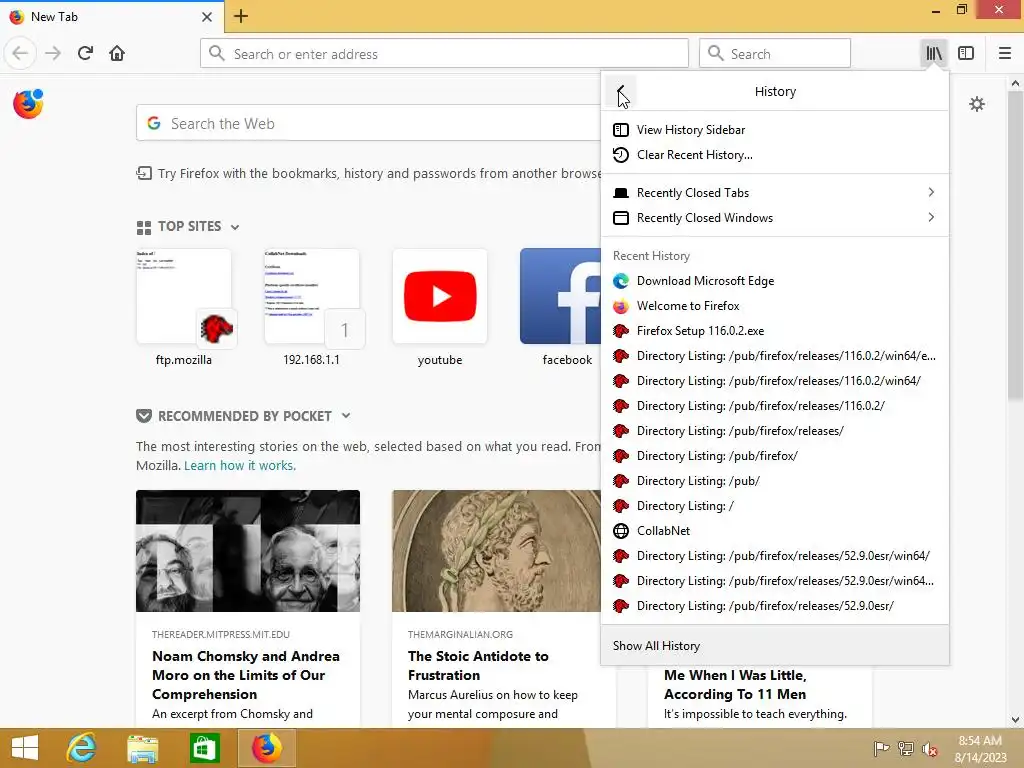
Task: Expand Recently Closed Tabs submenu
Action: 775,193
